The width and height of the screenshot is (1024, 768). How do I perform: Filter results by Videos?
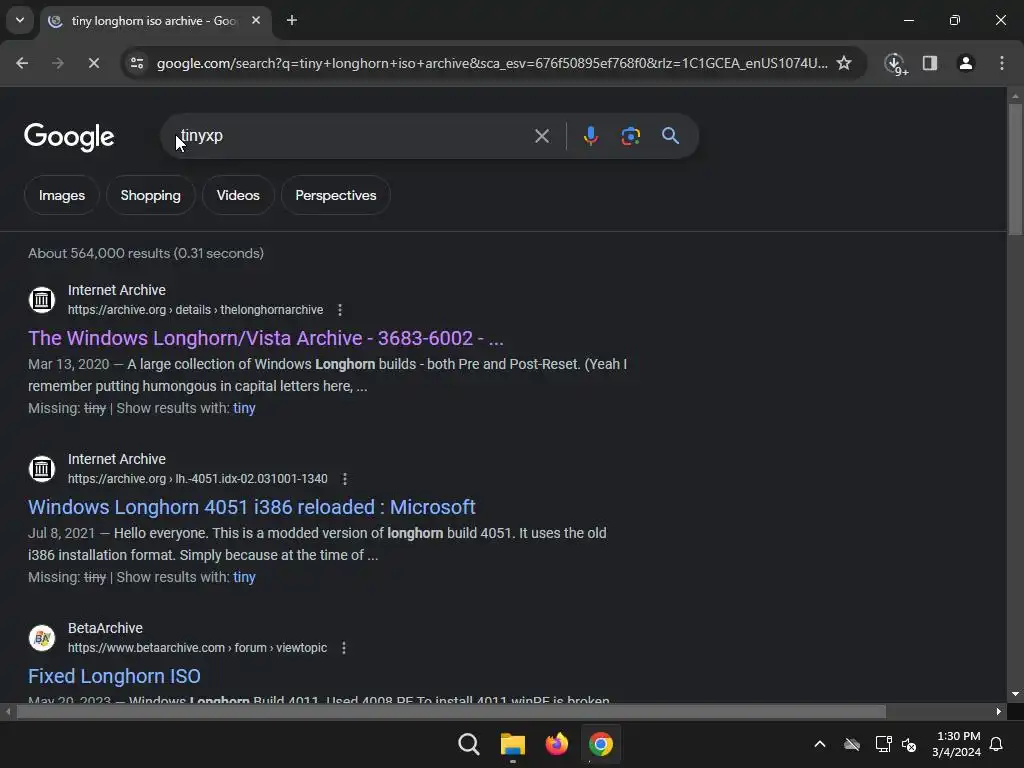click(x=238, y=195)
